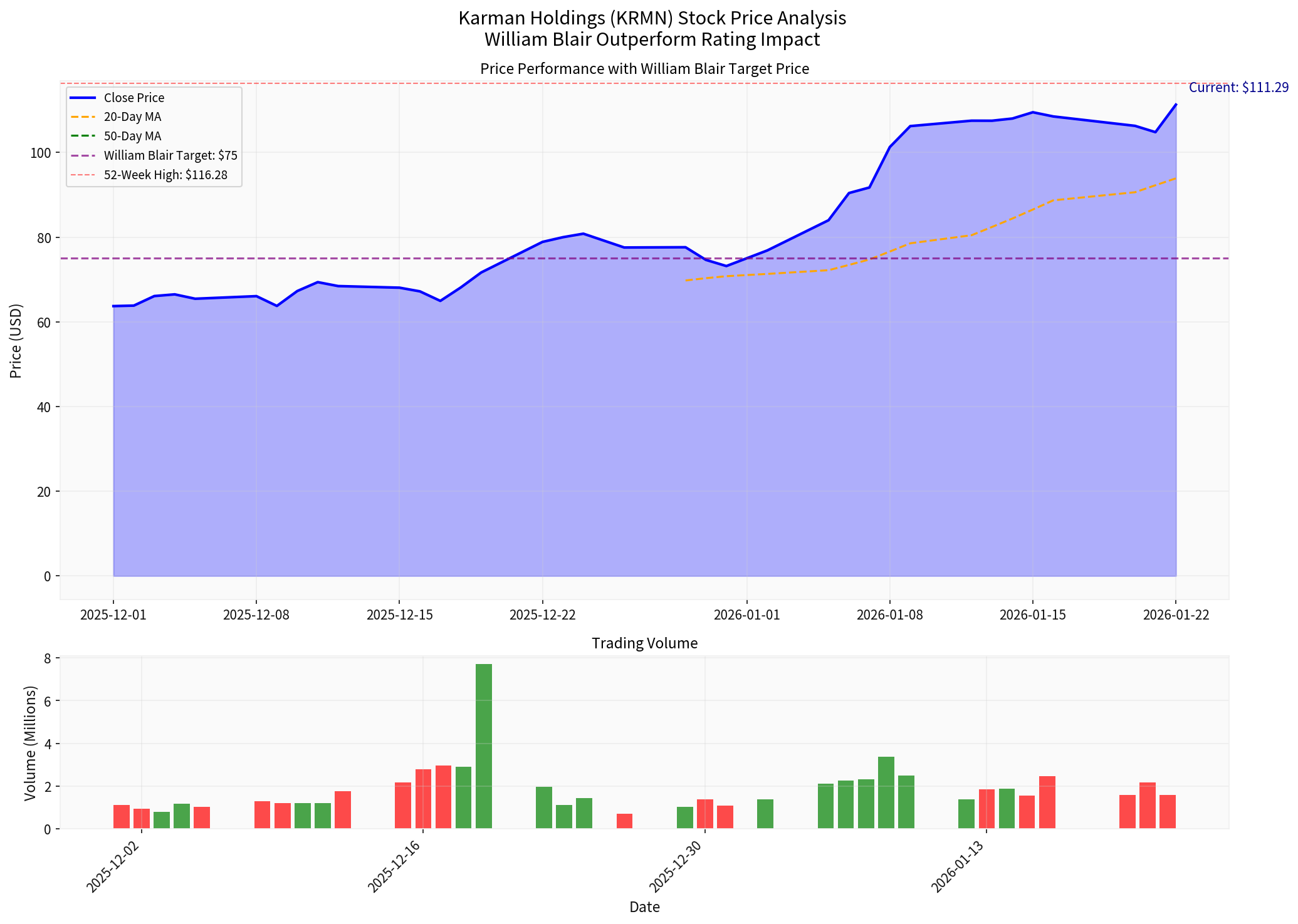Click the Volume (Millions) axis label
Screen dimensions: 1298x924
(29, 743)
